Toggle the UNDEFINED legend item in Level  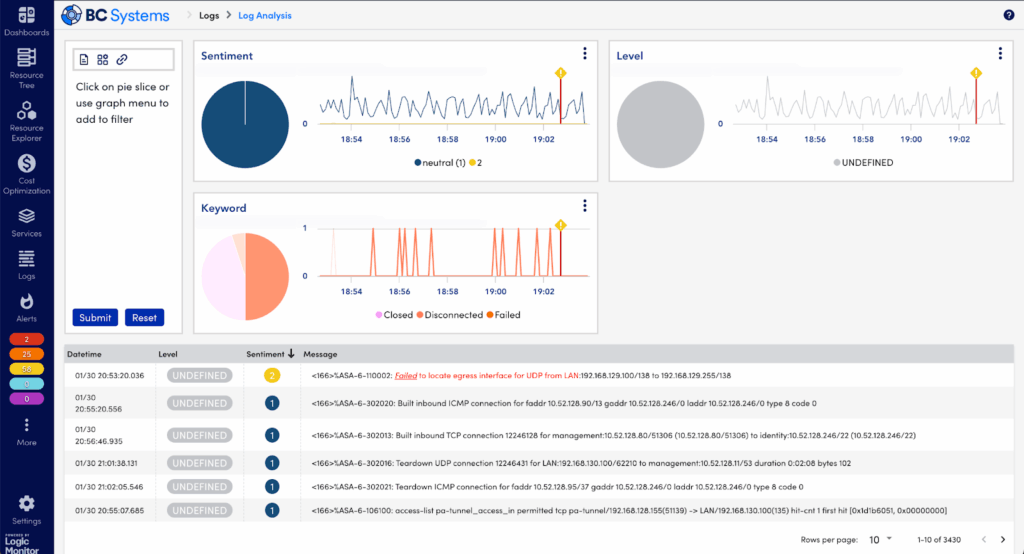(x=863, y=163)
